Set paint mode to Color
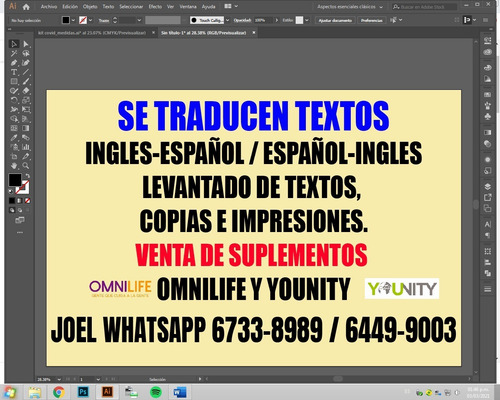 click(x=12, y=201)
